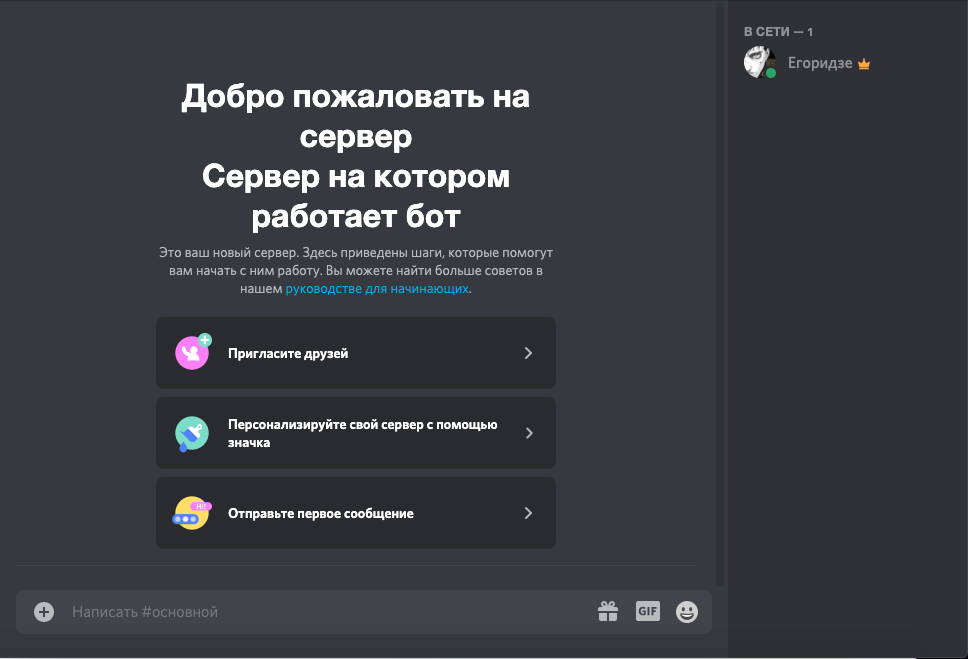Focus the Написать #основной message field
Viewport: 968px width, 659px height.
pos(320,612)
